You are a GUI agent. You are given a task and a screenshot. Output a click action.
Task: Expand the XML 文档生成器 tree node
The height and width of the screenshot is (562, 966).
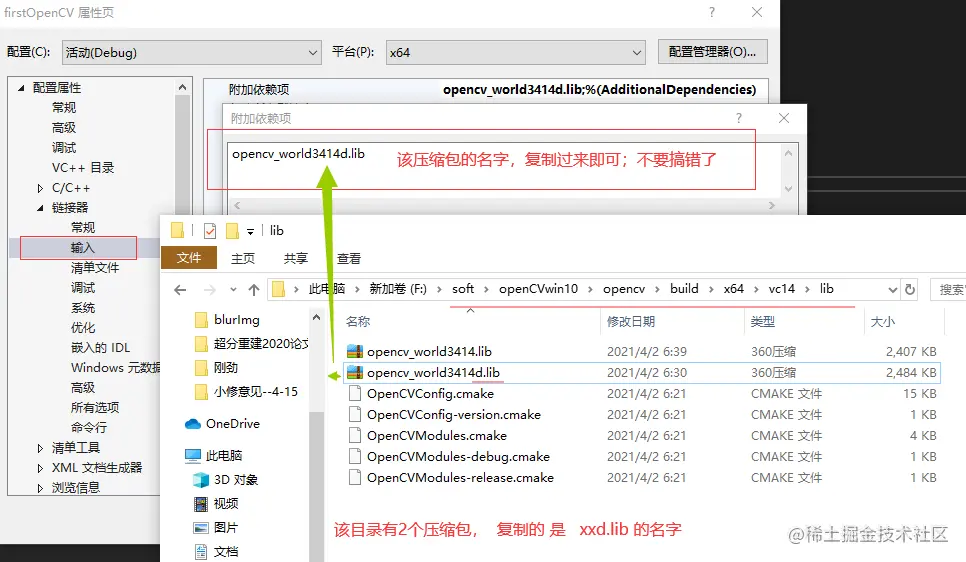point(40,468)
